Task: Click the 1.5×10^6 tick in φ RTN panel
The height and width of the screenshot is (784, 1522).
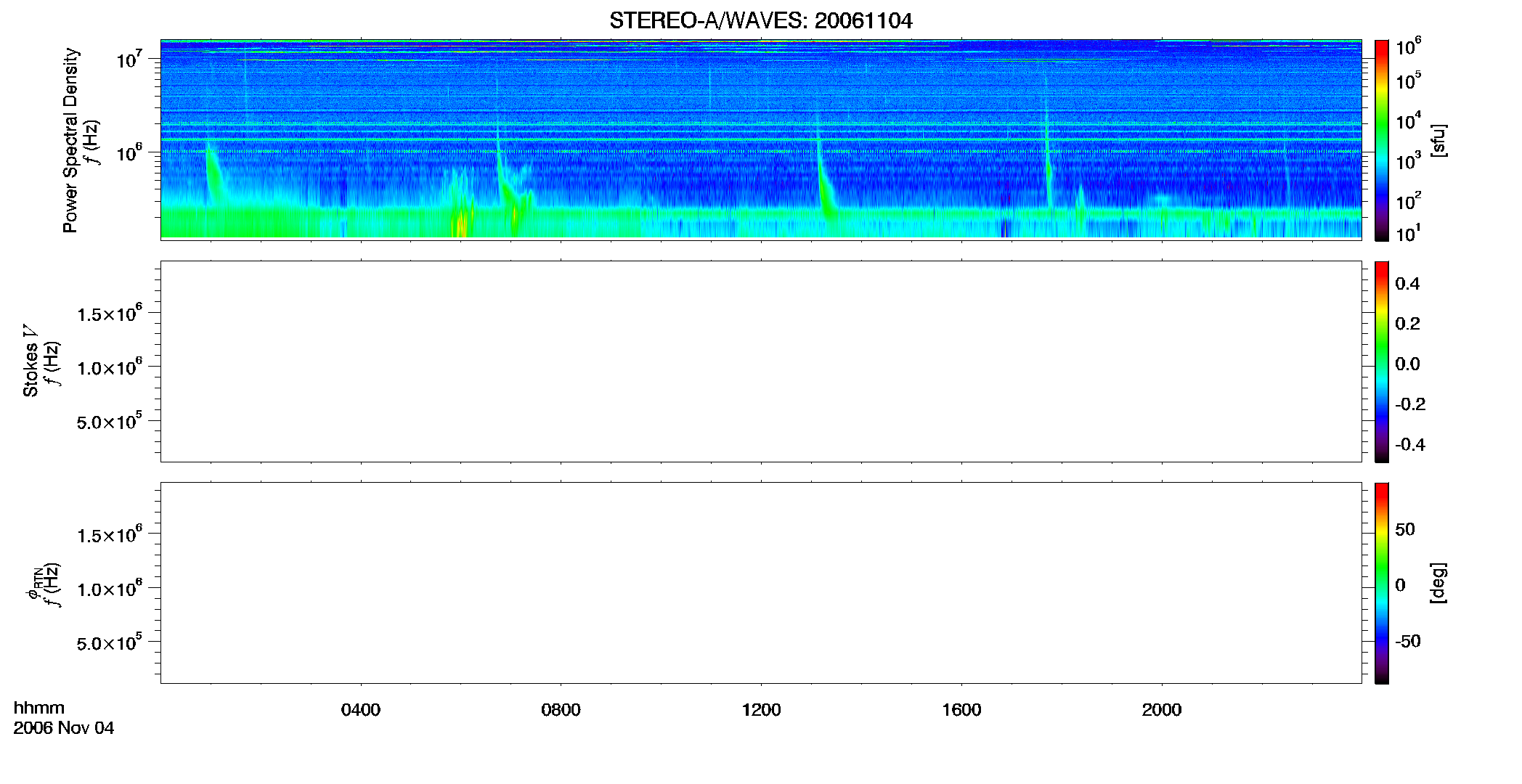Action: tap(110, 535)
